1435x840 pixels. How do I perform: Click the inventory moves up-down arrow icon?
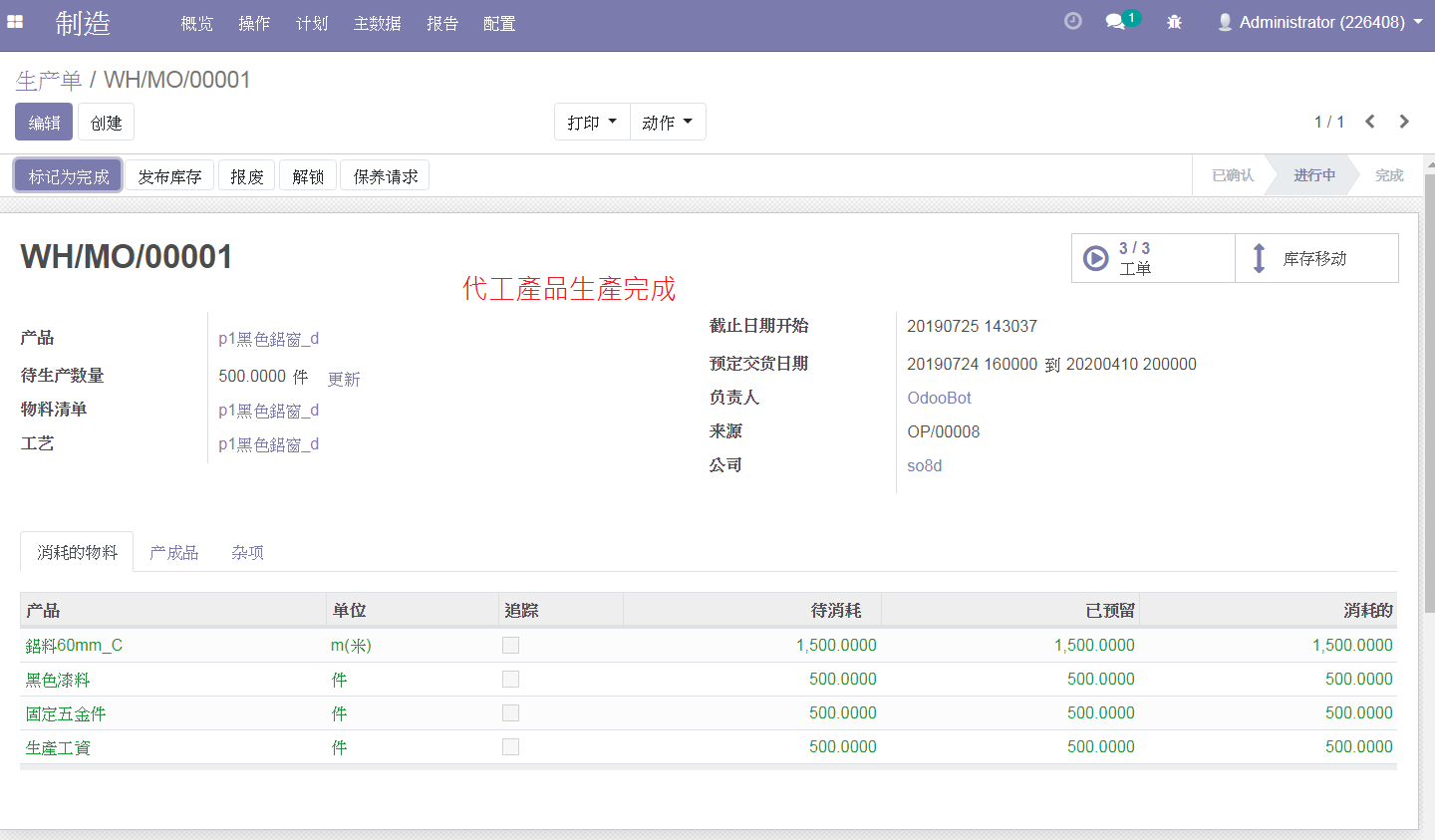pos(1259,258)
